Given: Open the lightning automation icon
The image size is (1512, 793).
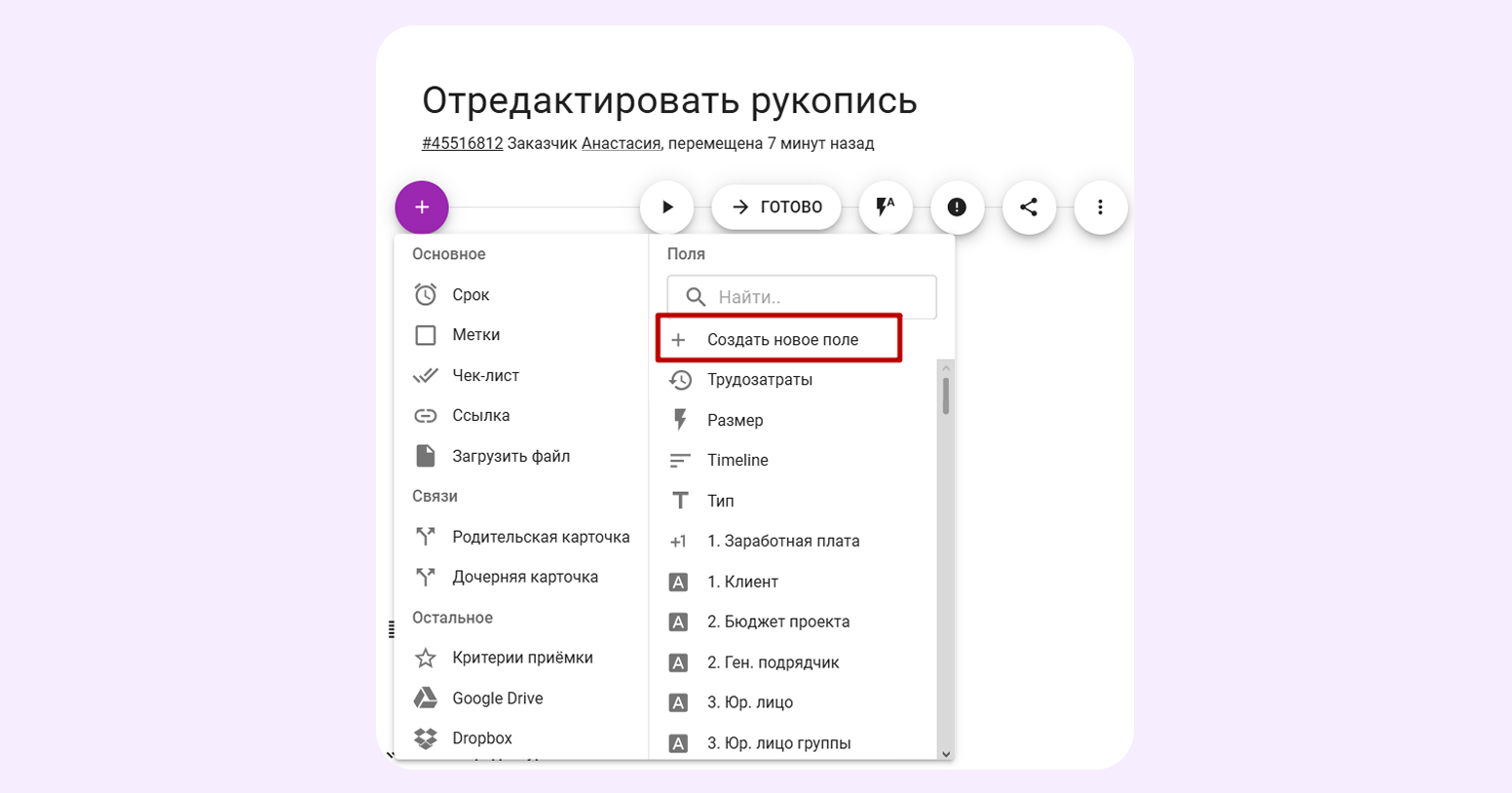Looking at the screenshot, I should (886, 207).
